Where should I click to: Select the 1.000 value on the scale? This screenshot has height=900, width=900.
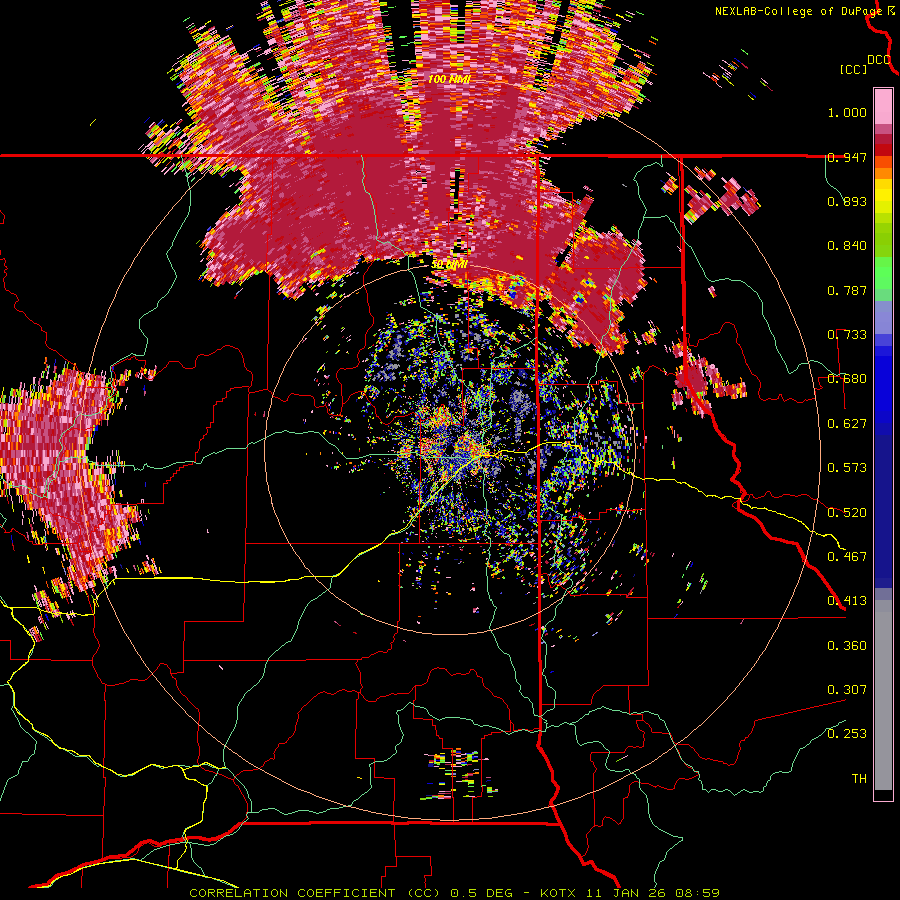(847, 112)
